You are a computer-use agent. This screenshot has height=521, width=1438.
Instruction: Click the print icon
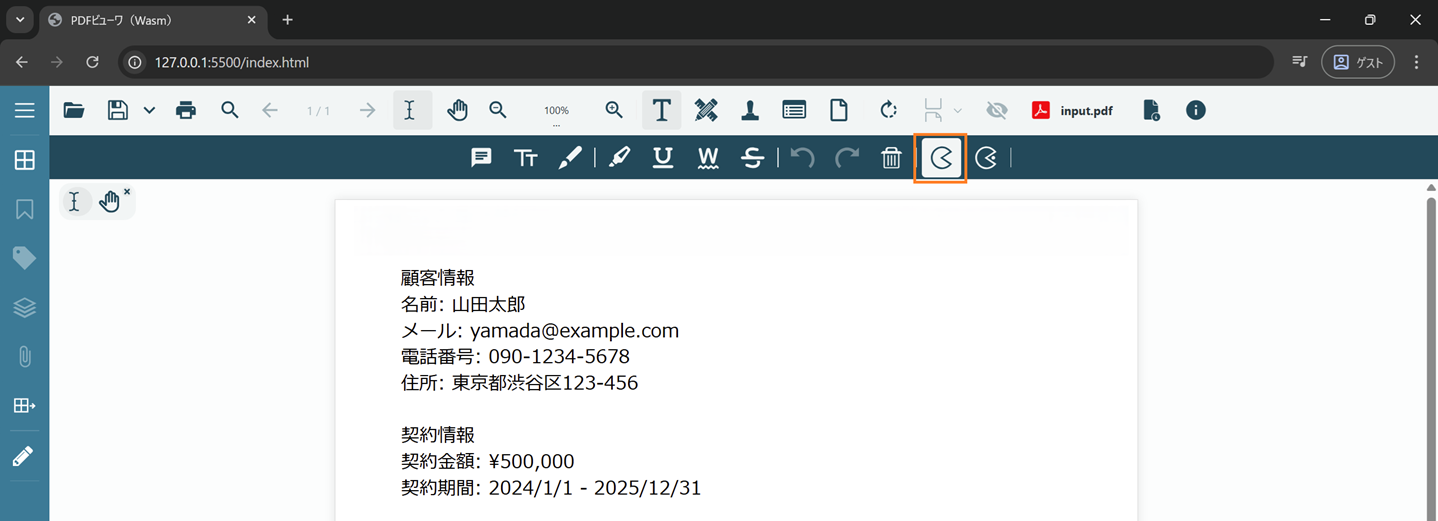186,110
